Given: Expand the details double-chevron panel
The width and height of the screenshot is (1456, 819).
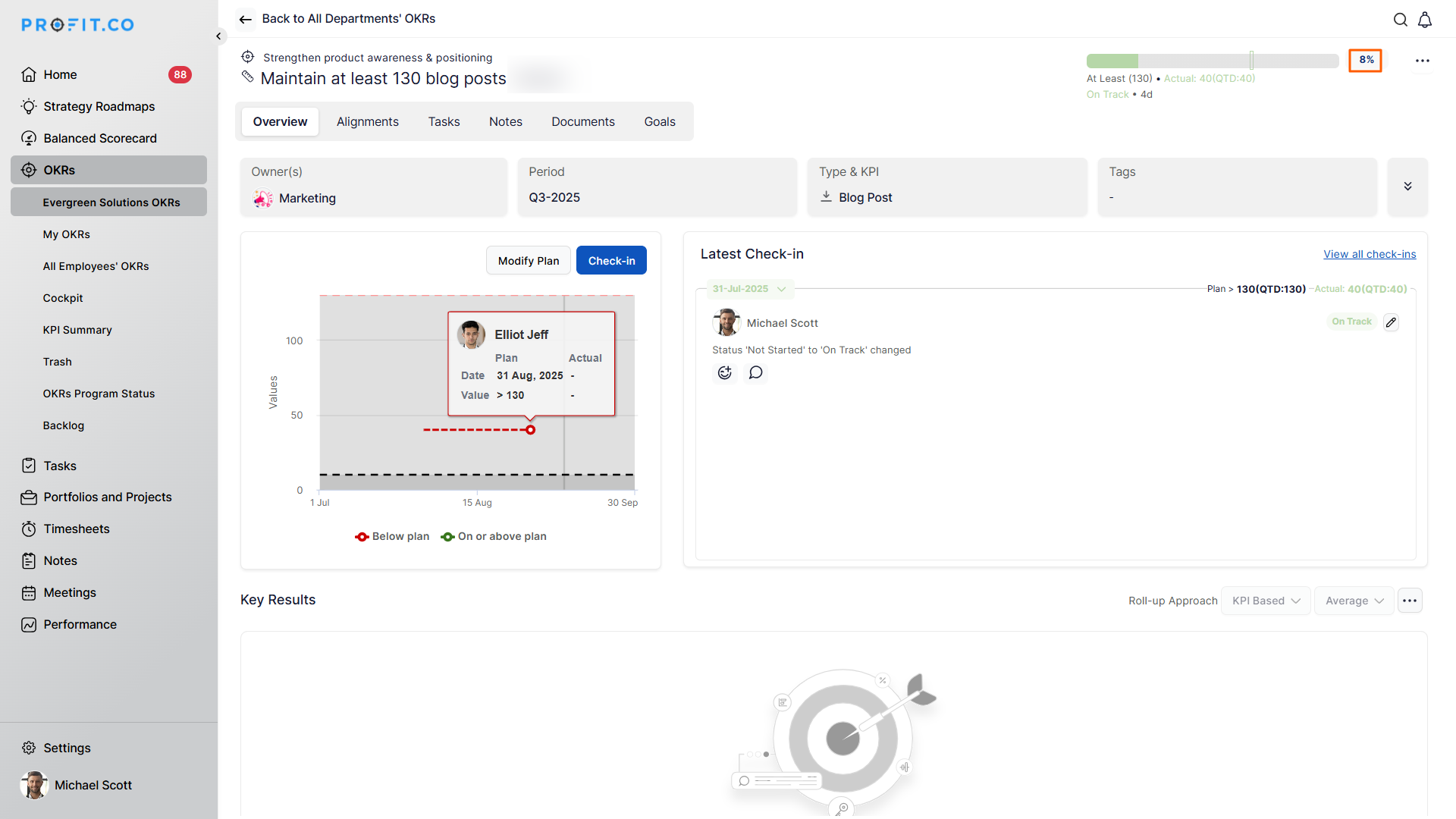Looking at the screenshot, I should 1407,187.
